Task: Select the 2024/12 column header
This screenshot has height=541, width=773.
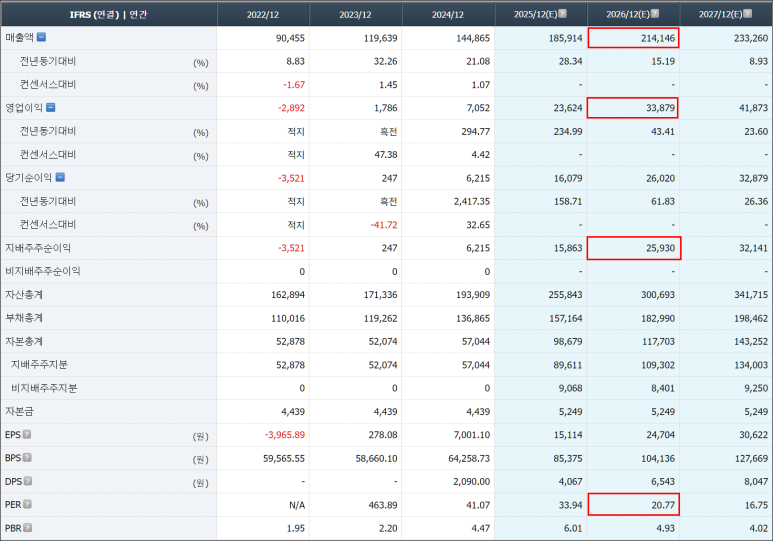Action: [448, 14]
